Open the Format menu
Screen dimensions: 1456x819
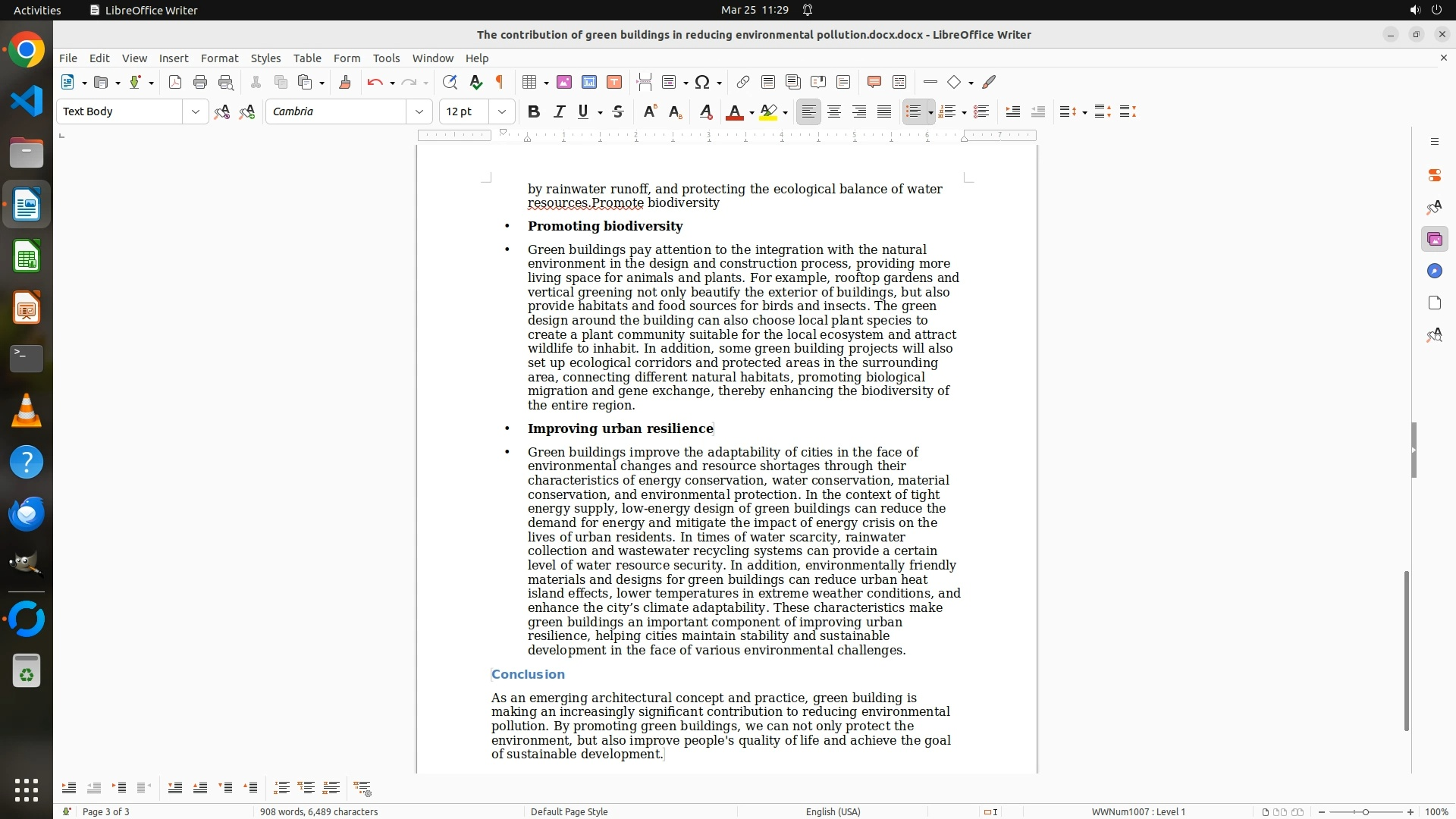point(219,58)
